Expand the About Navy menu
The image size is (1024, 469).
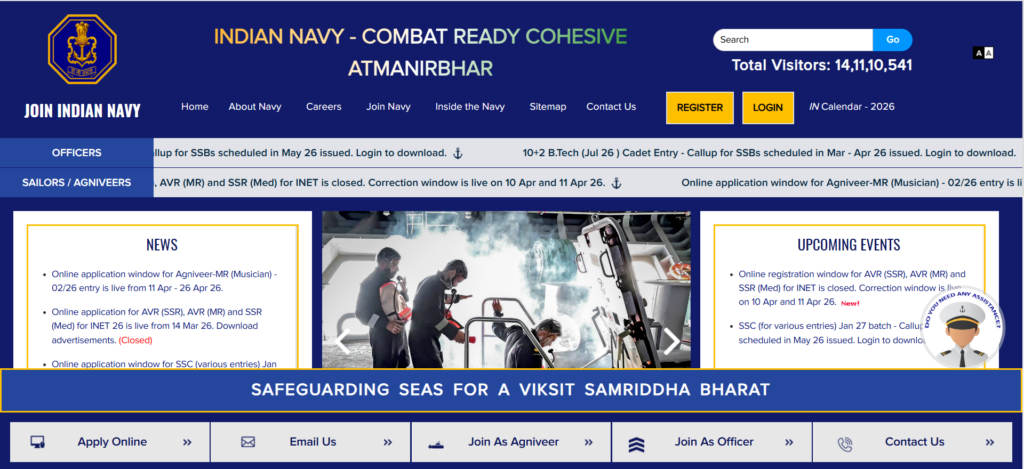coord(255,106)
